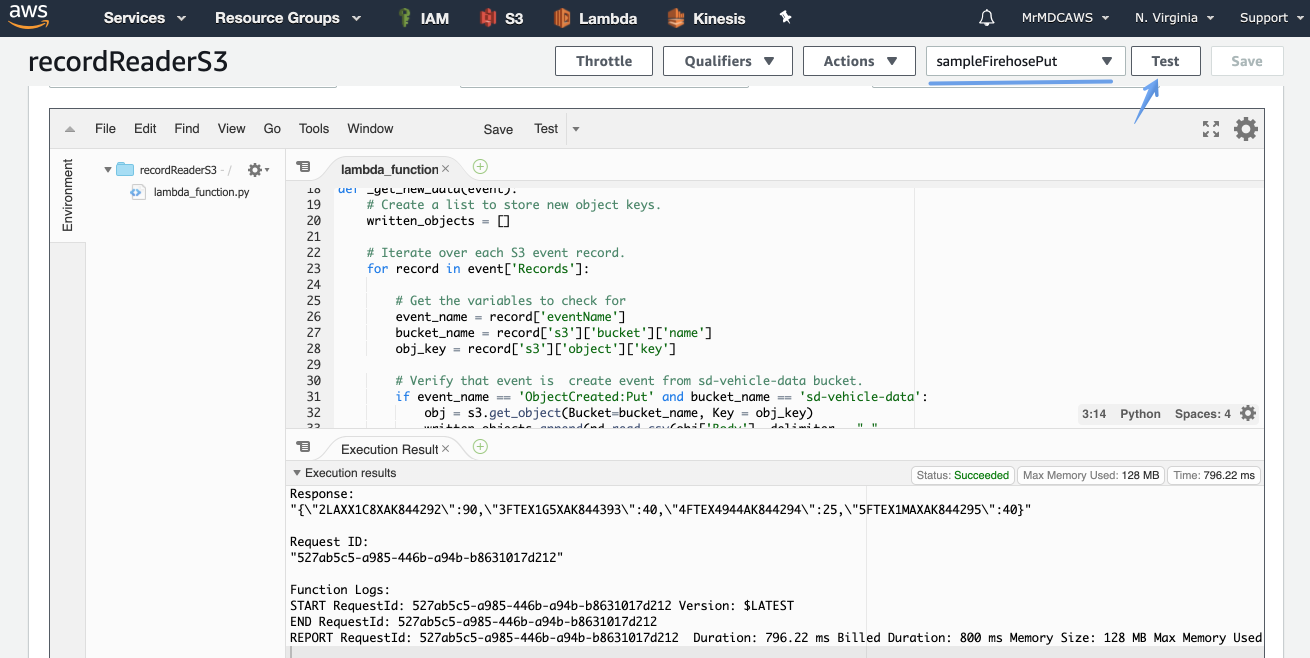
Task: Open the IAM shortcut in the top bar
Action: (x=423, y=18)
